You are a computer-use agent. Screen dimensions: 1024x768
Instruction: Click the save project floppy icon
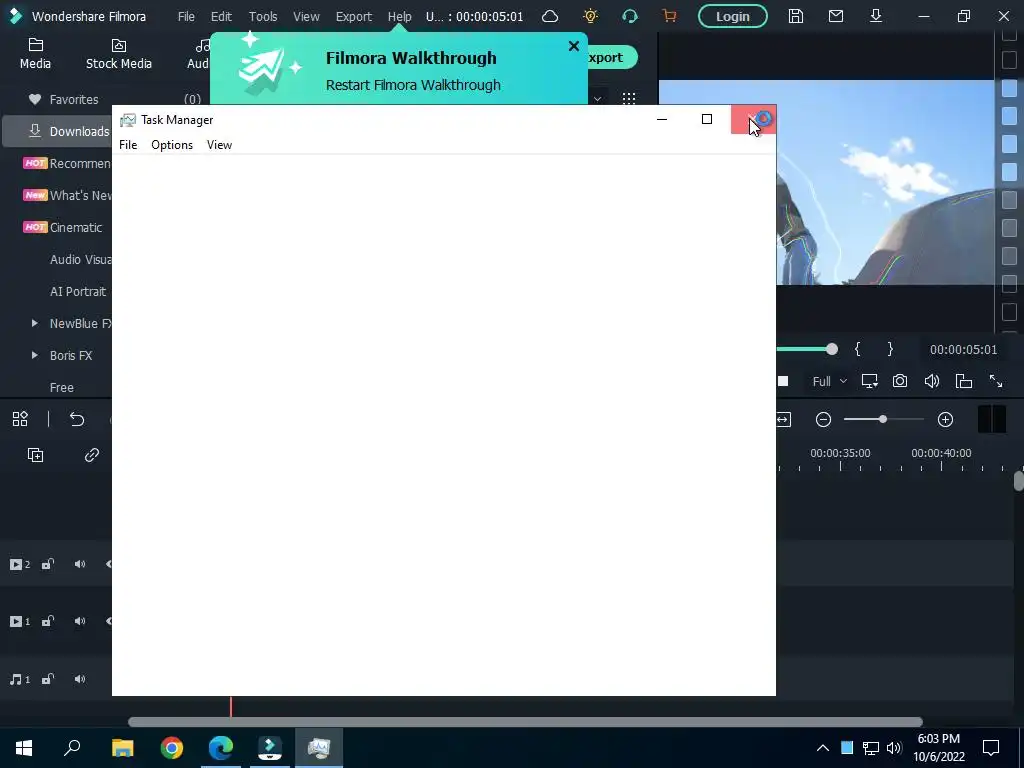pyautogui.click(x=795, y=16)
